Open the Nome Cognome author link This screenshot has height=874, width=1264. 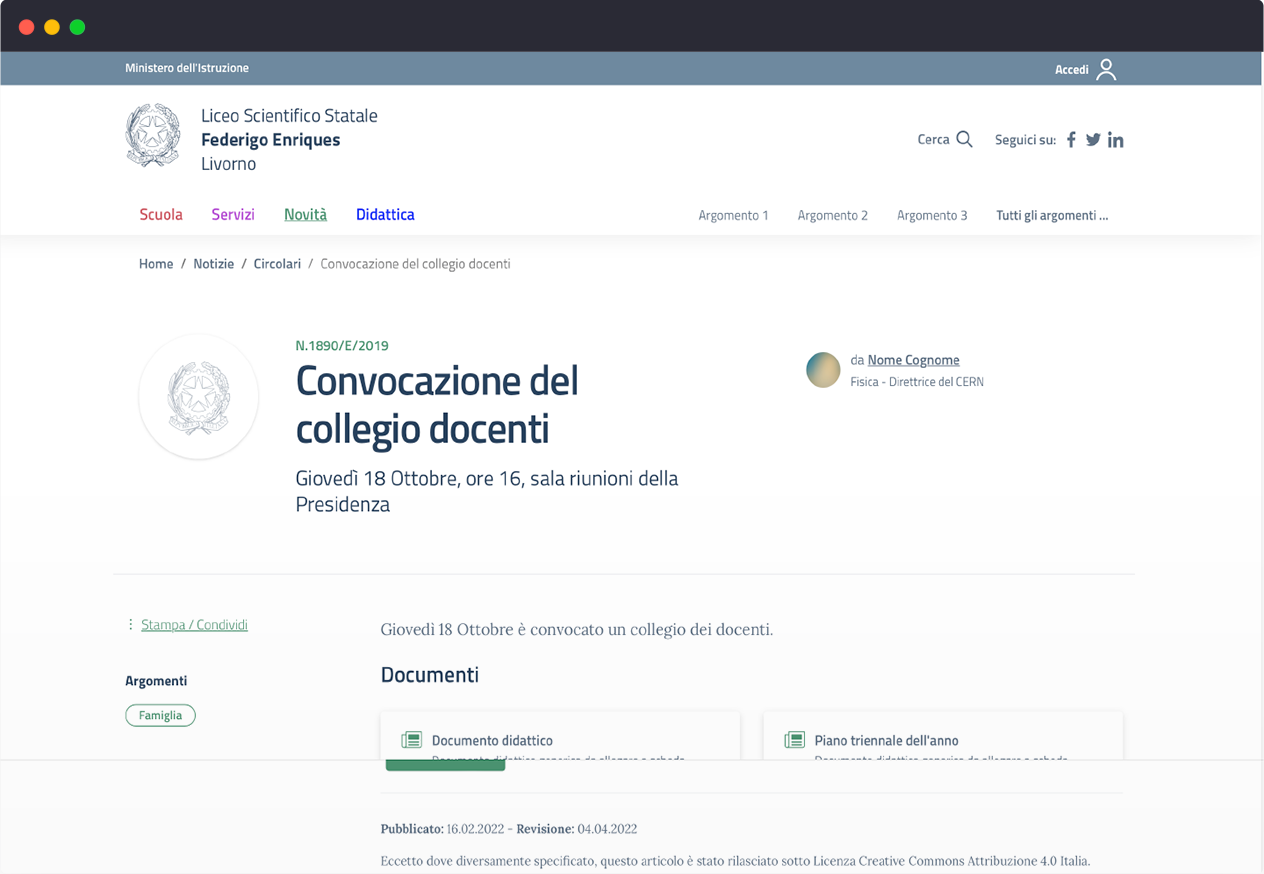click(914, 360)
